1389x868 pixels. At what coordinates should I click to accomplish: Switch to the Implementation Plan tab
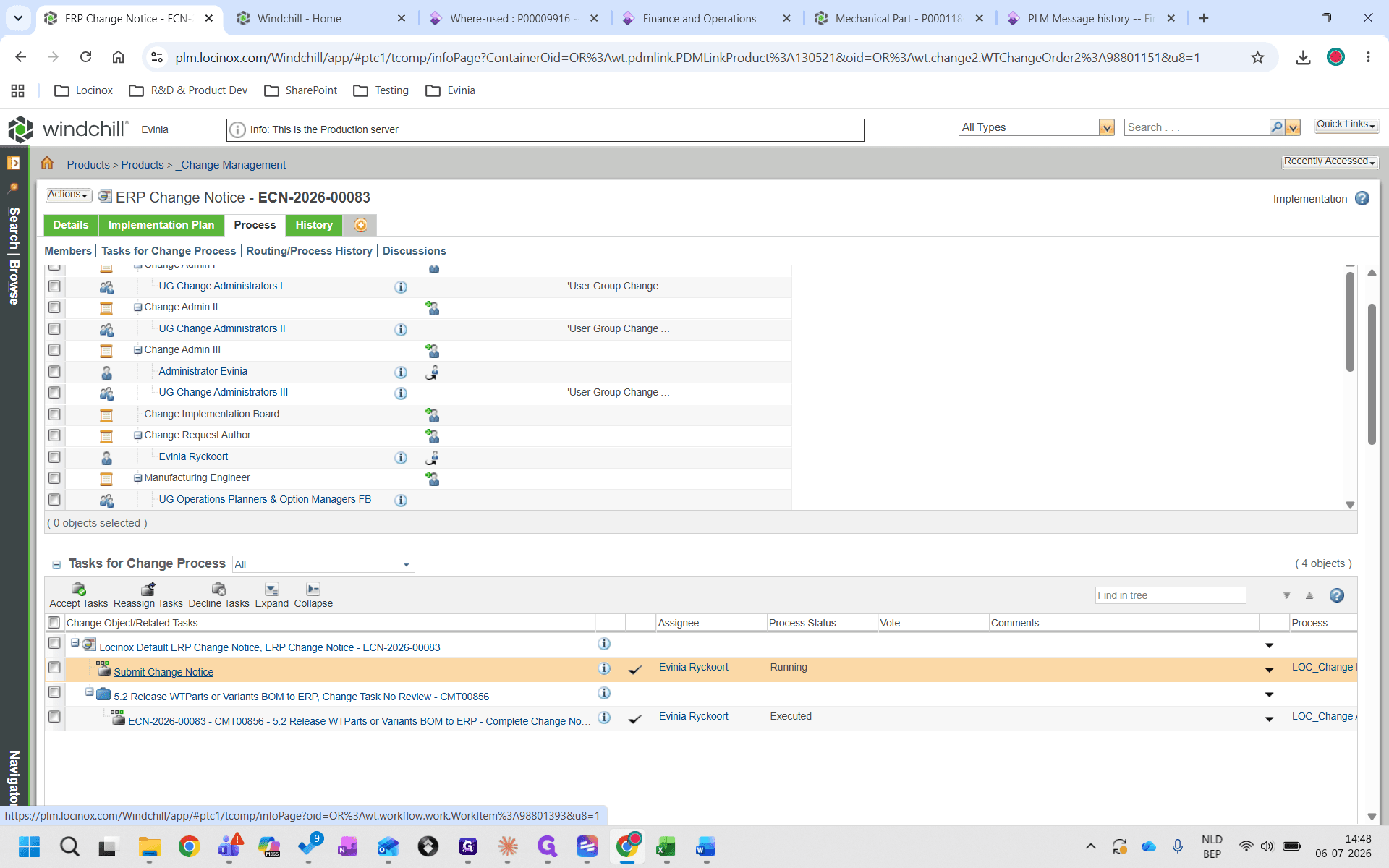pyautogui.click(x=161, y=225)
